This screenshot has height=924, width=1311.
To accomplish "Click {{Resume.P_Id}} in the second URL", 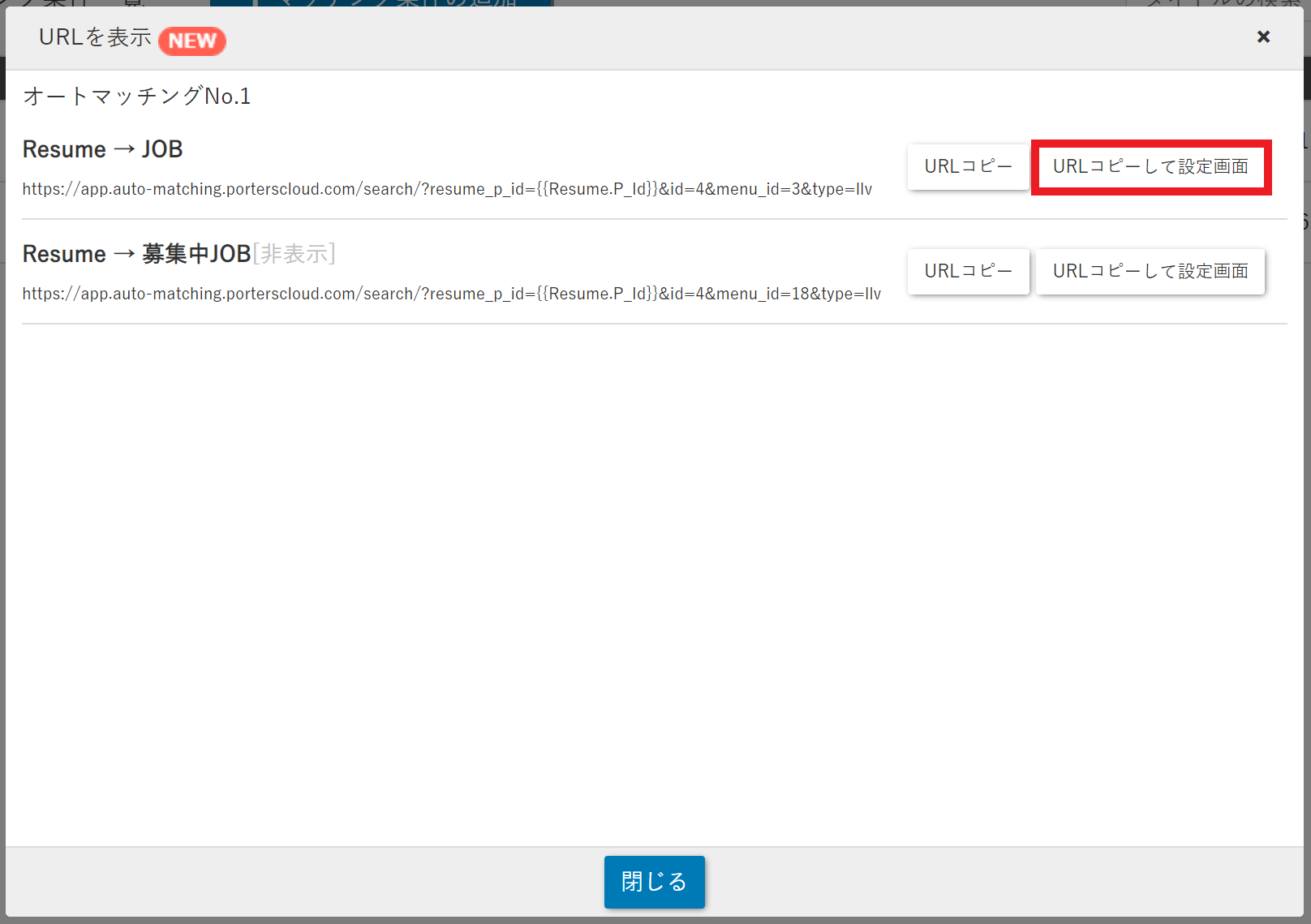I will (x=597, y=294).
